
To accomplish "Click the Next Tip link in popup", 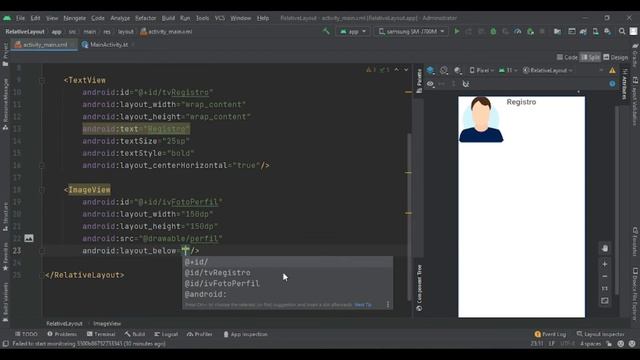I will point(363,304).
